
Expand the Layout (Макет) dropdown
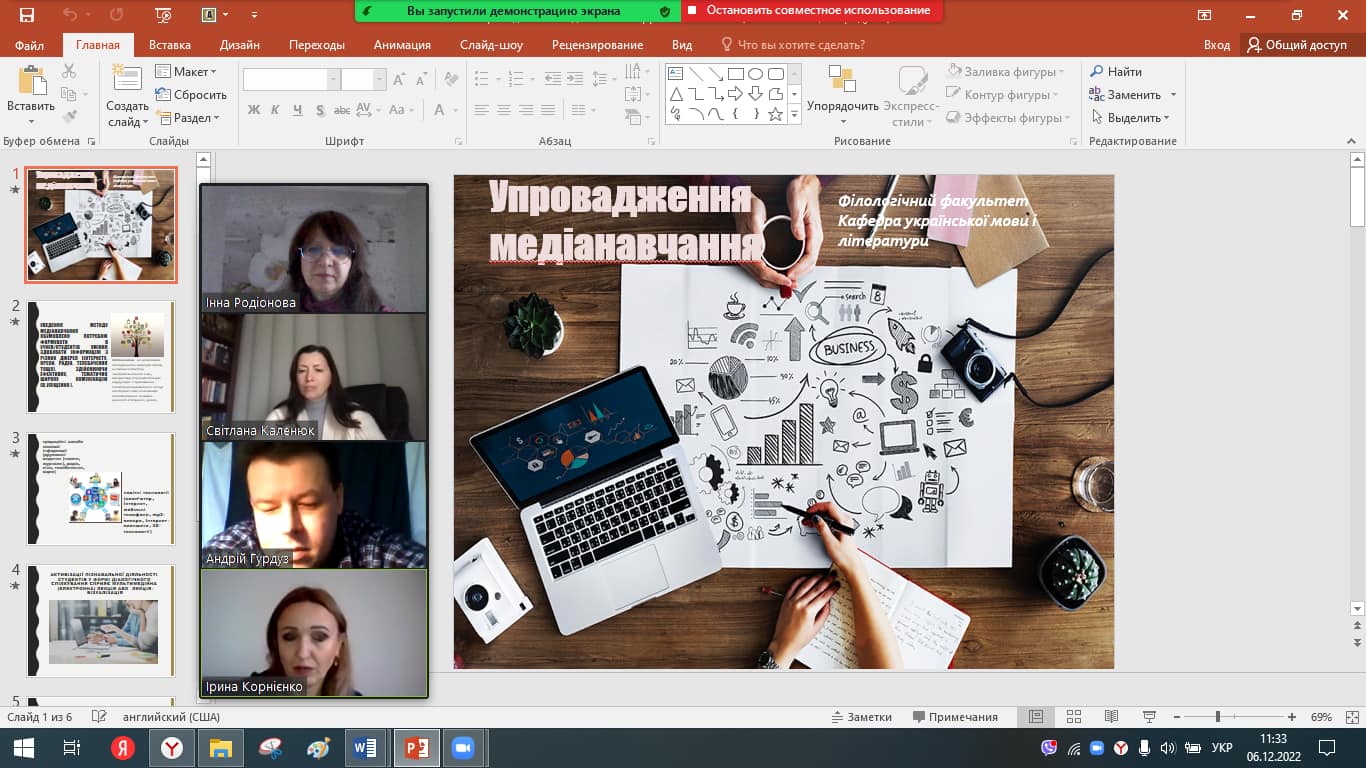pos(187,72)
